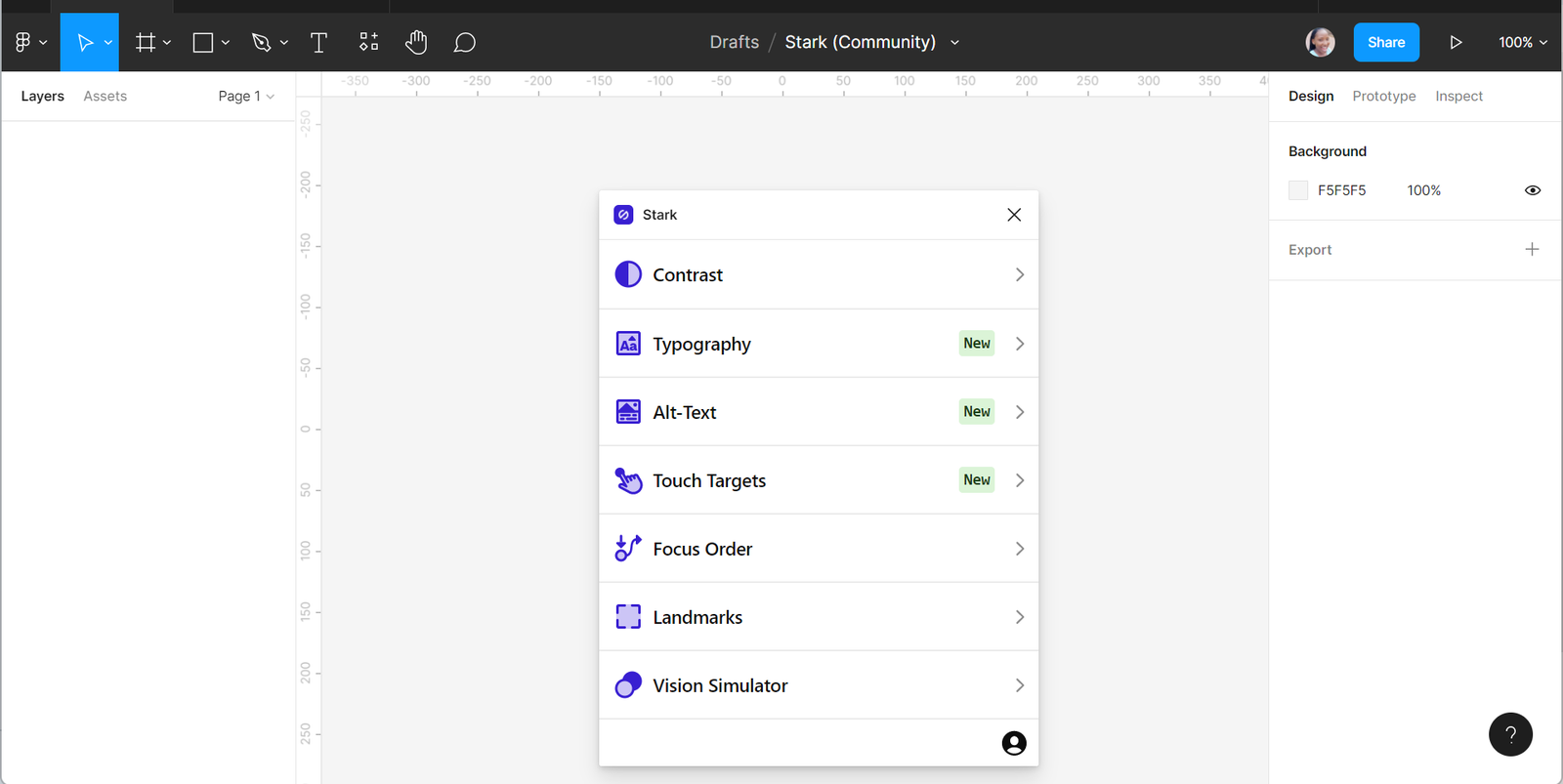The image size is (1563, 784).
Task: Click the Alt-Text image icon
Action: 628,412
